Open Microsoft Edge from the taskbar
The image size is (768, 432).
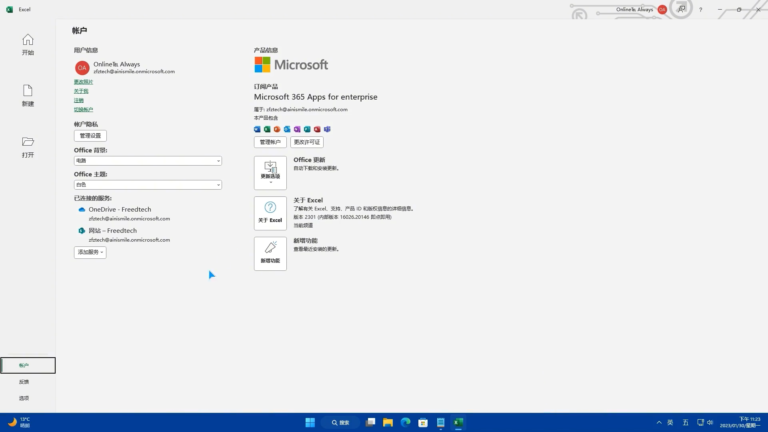click(406, 423)
